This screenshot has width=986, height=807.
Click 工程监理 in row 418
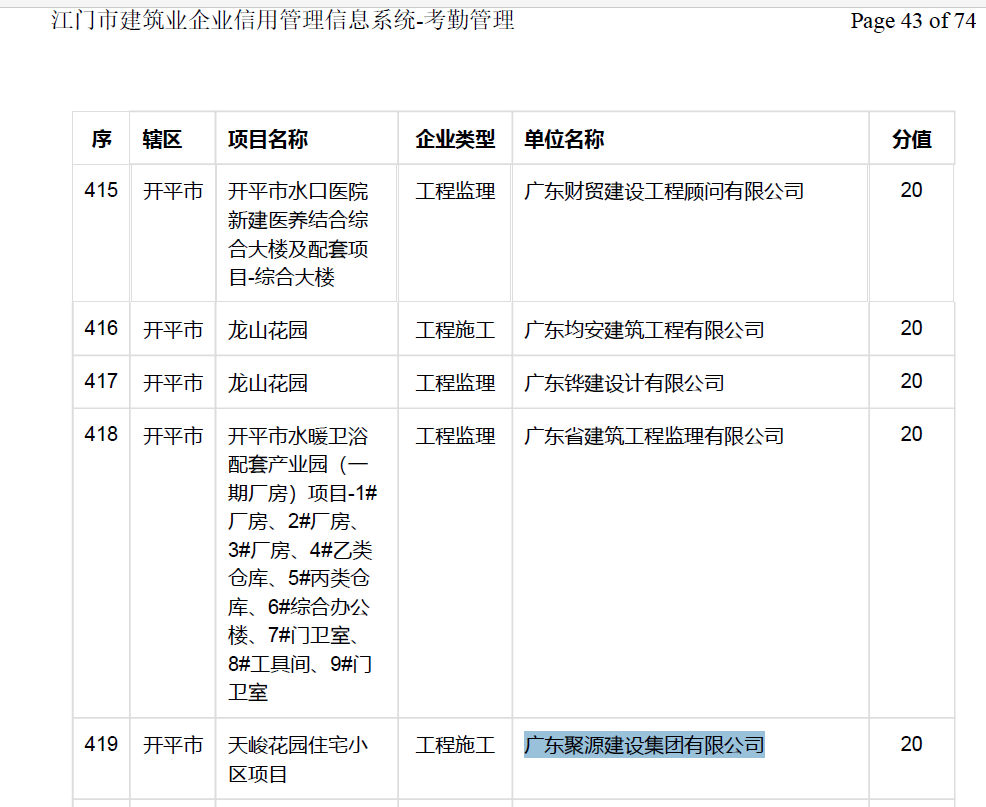click(x=455, y=435)
